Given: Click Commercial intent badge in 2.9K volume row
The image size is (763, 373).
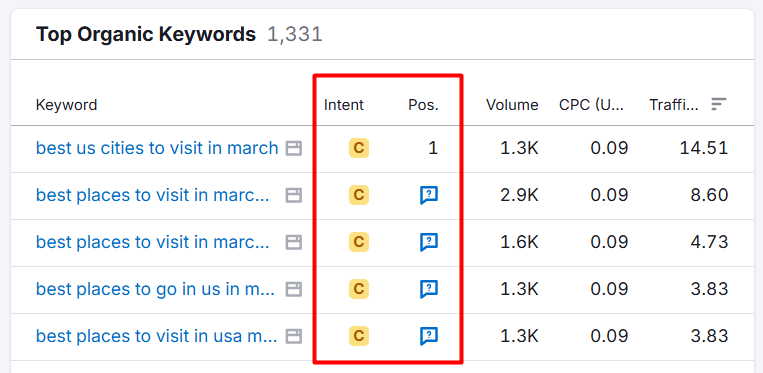Looking at the screenshot, I should click(359, 195).
